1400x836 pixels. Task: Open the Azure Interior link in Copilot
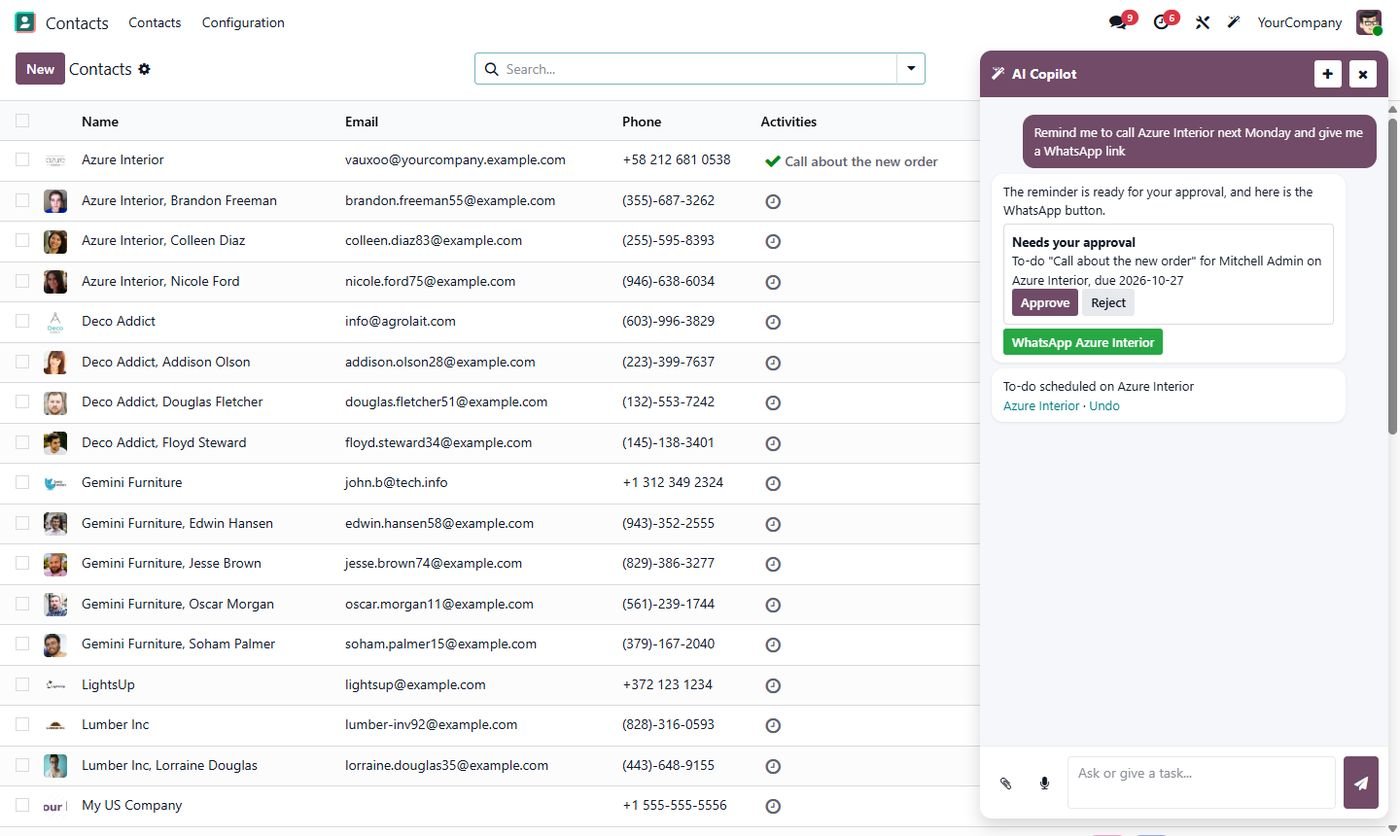click(x=1041, y=406)
